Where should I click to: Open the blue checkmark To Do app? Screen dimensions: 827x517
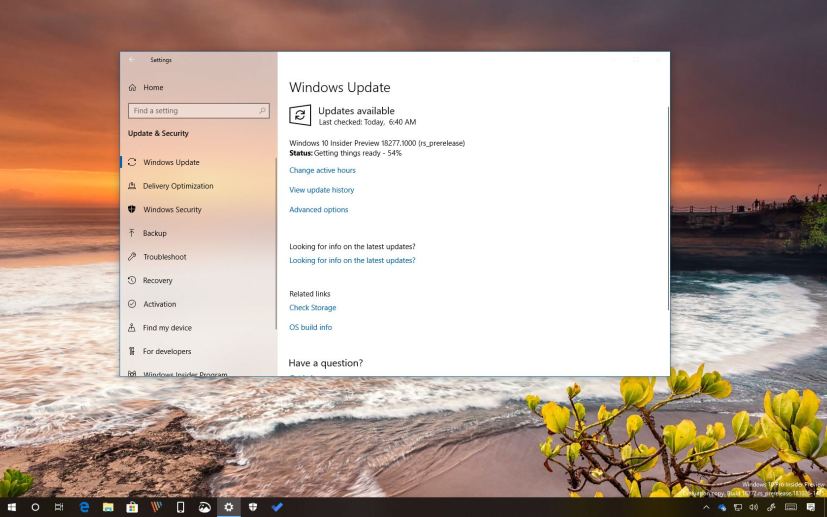tap(277, 507)
